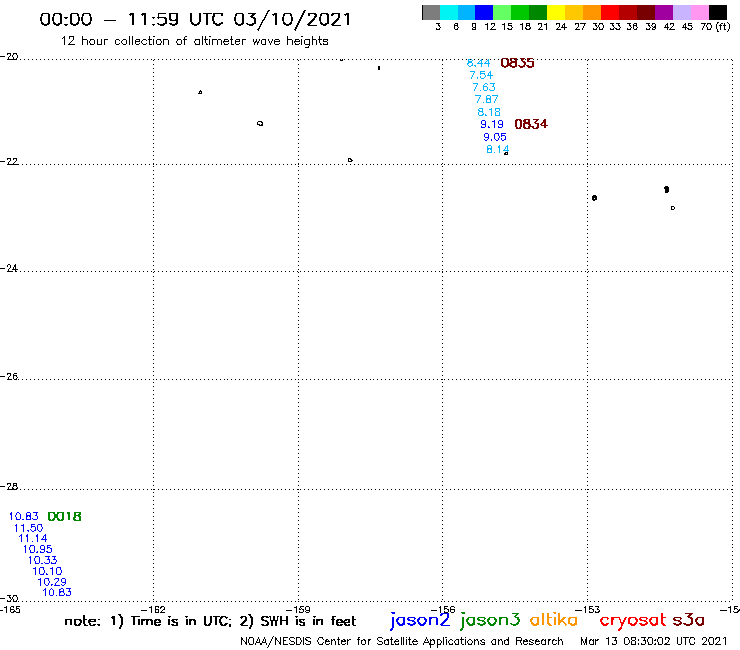Click the wave height reading 8.18
This screenshot has width=740, height=650.
coord(489,112)
